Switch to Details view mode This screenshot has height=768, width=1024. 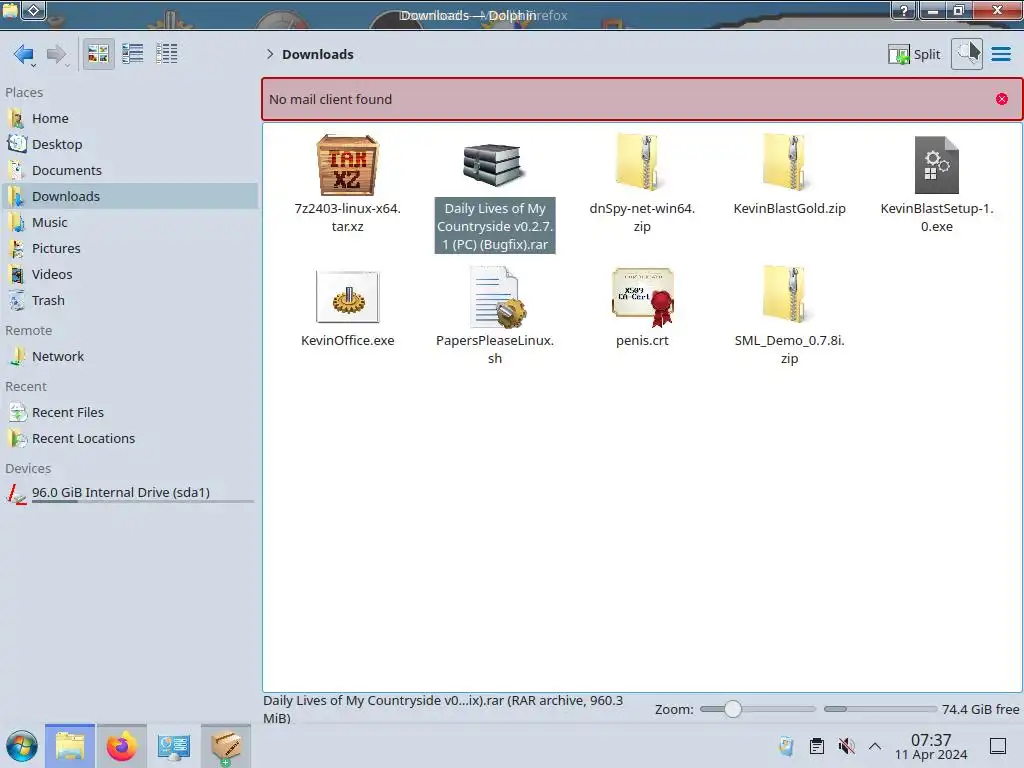coord(167,54)
